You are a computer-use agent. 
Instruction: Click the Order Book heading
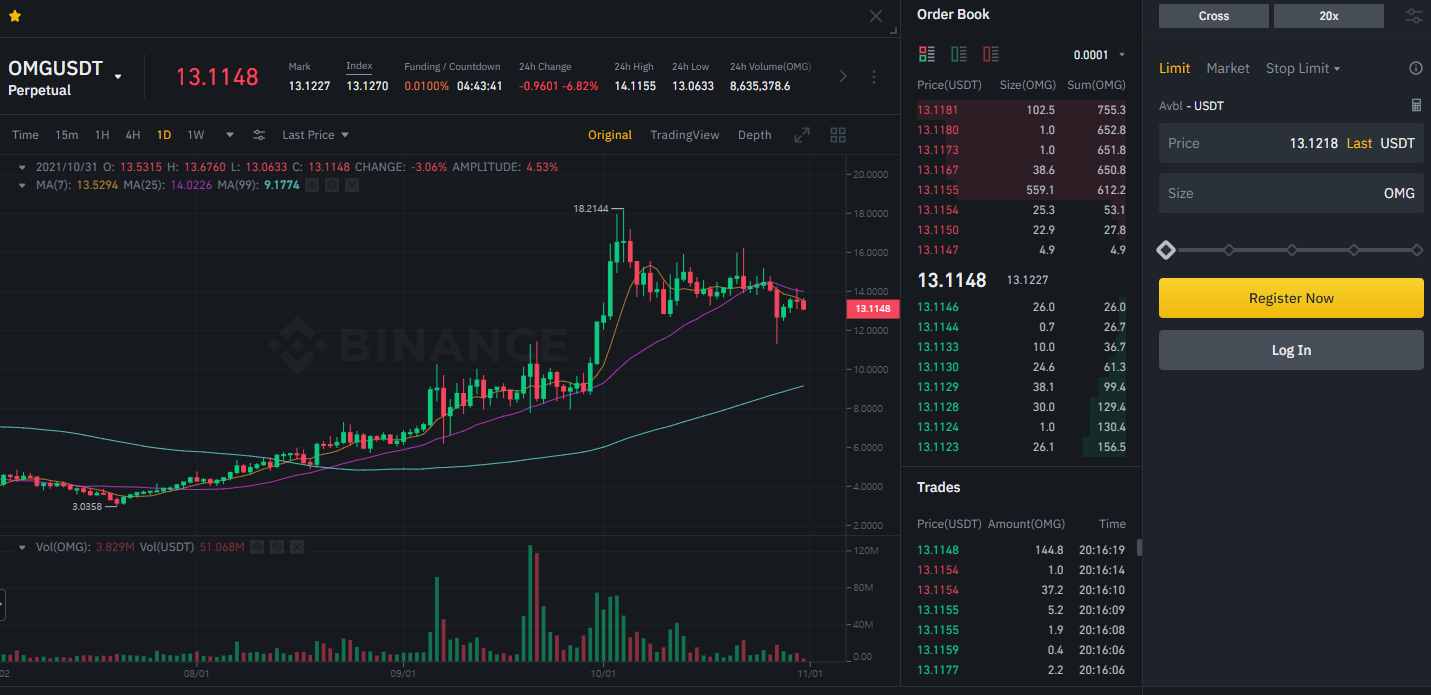pos(953,14)
